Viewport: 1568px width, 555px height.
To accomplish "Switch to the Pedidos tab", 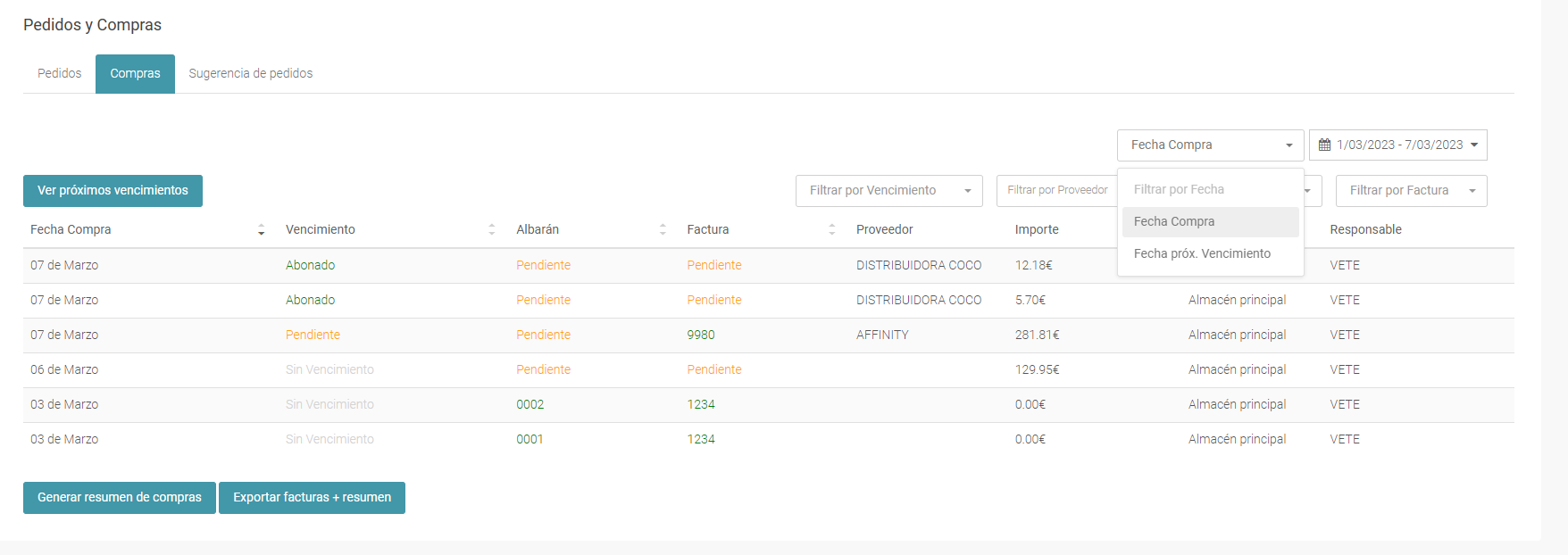I will 60,74.
